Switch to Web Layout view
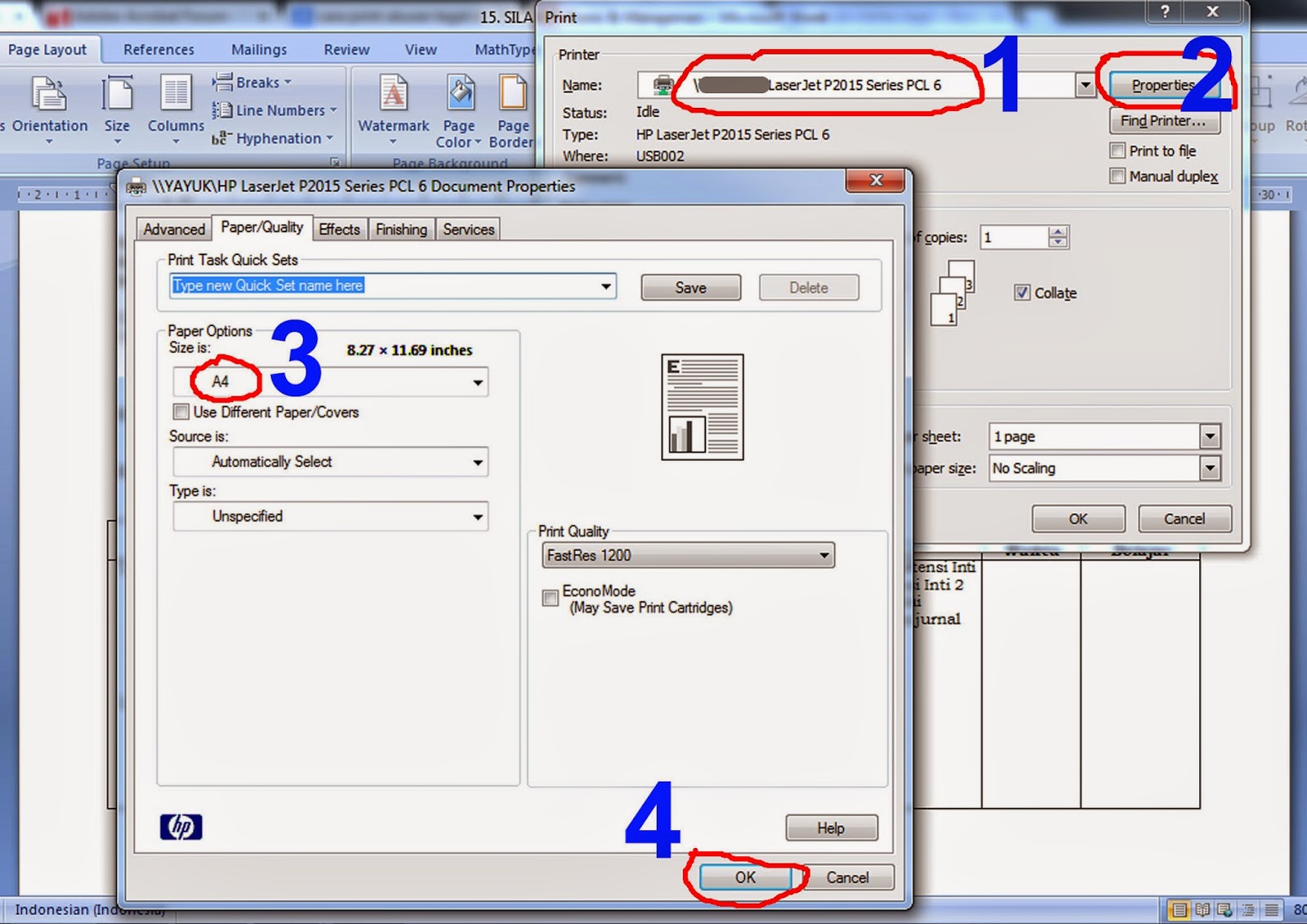This screenshot has height=924, width=1307. 1224,909
